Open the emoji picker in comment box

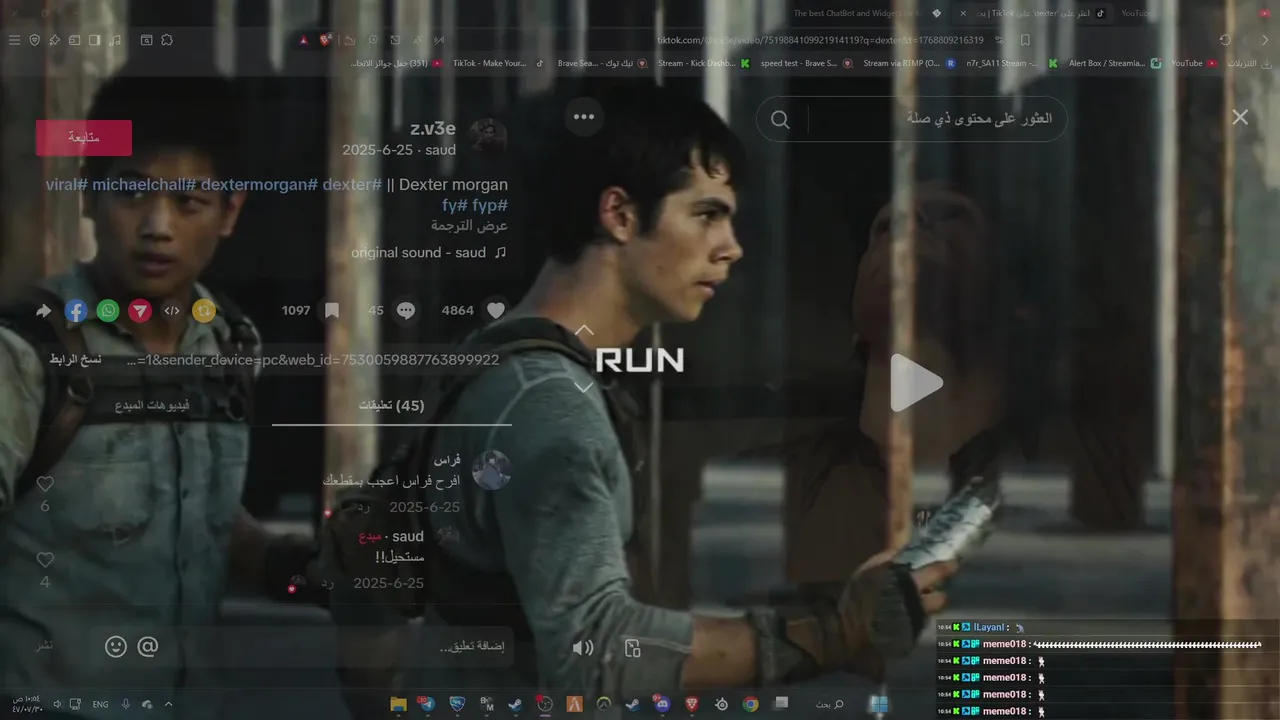coord(116,647)
